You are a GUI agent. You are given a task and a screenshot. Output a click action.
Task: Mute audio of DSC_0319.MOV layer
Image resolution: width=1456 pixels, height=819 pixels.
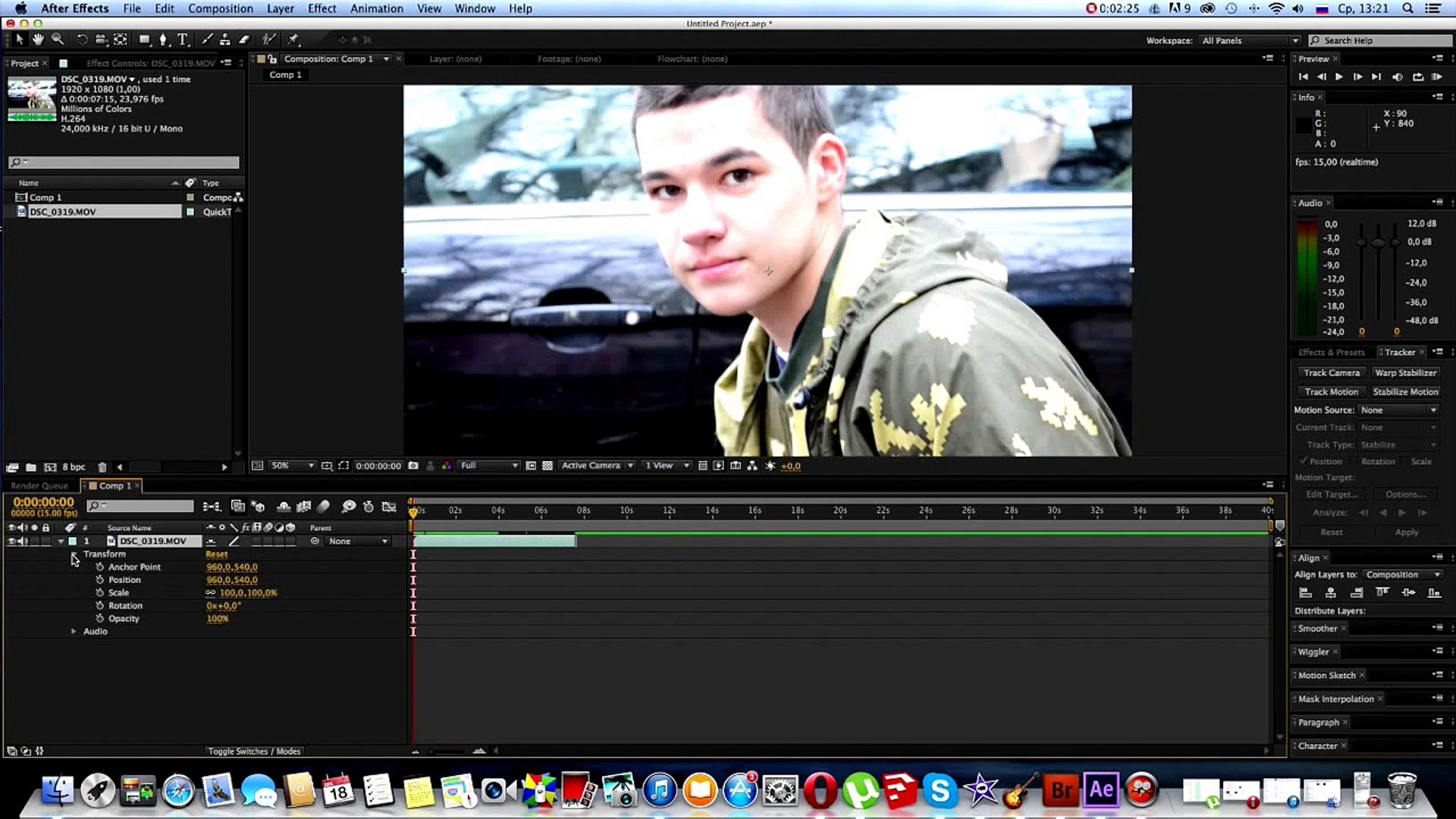23,541
